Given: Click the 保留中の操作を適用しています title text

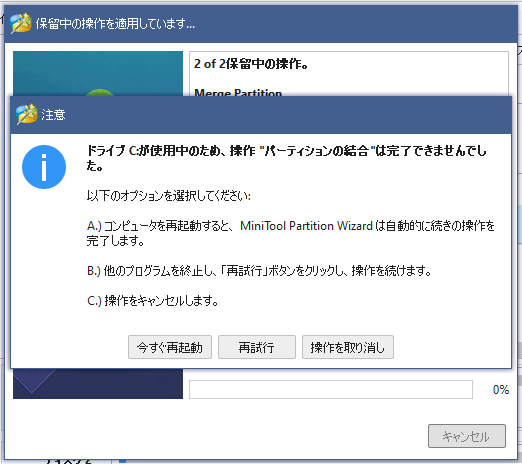Looking at the screenshot, I should coord(115,23).
